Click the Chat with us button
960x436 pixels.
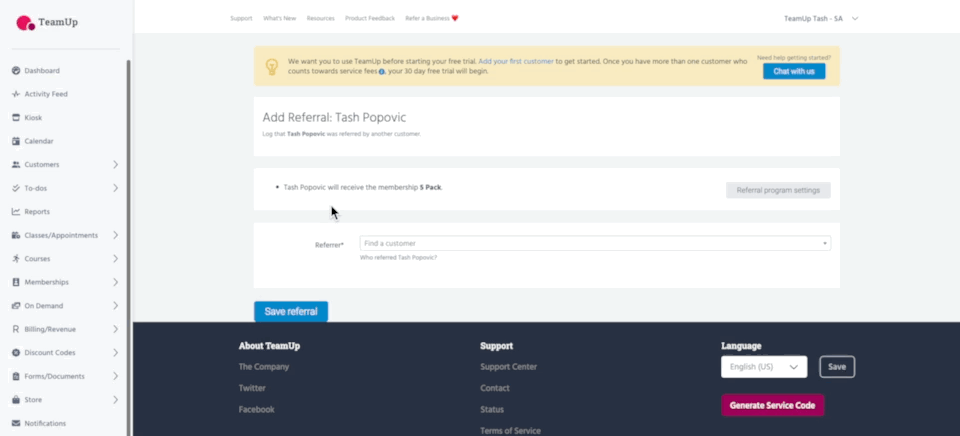tap(793, 71)
